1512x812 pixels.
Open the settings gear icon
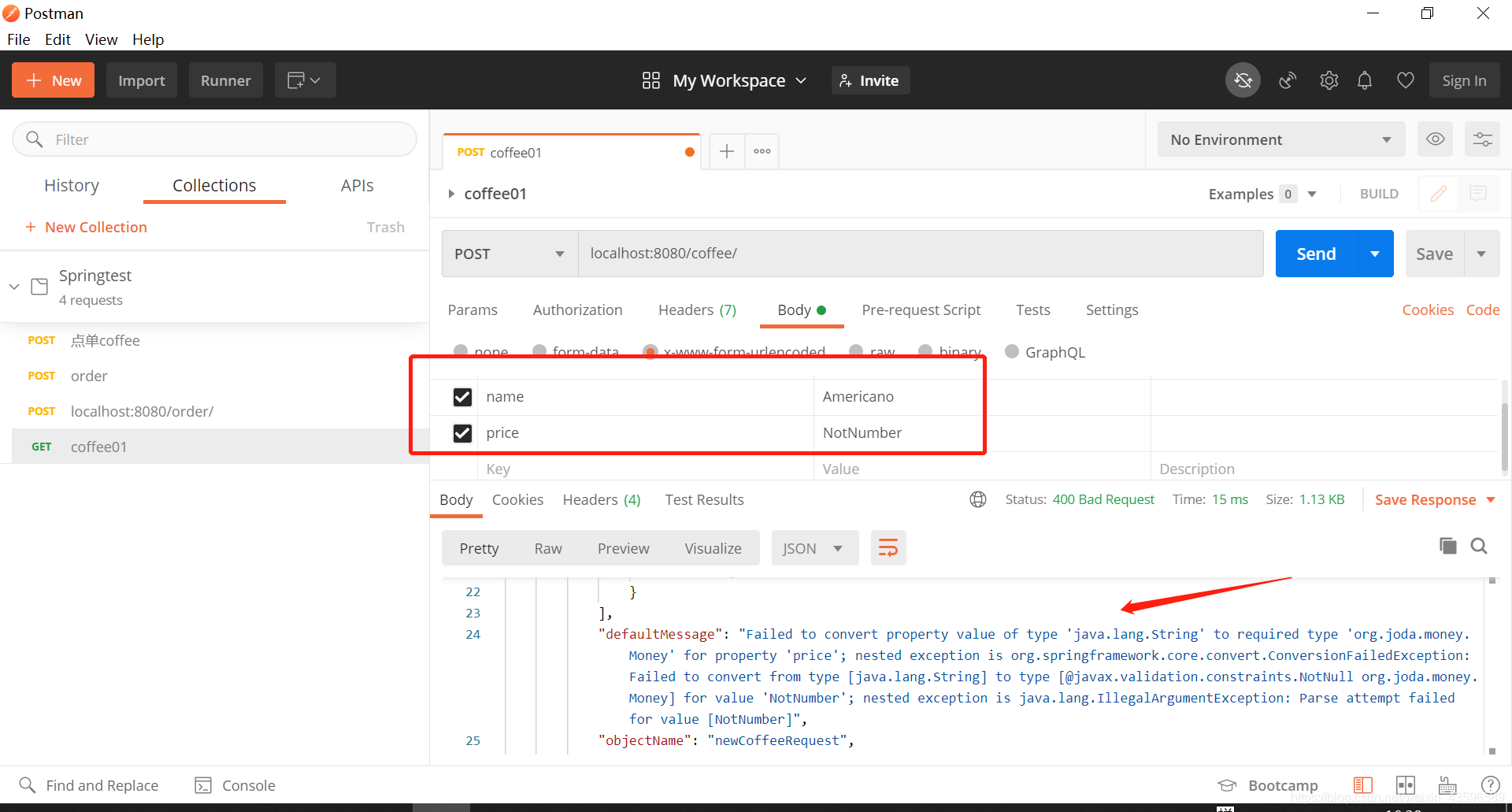tap(1329, 80)
